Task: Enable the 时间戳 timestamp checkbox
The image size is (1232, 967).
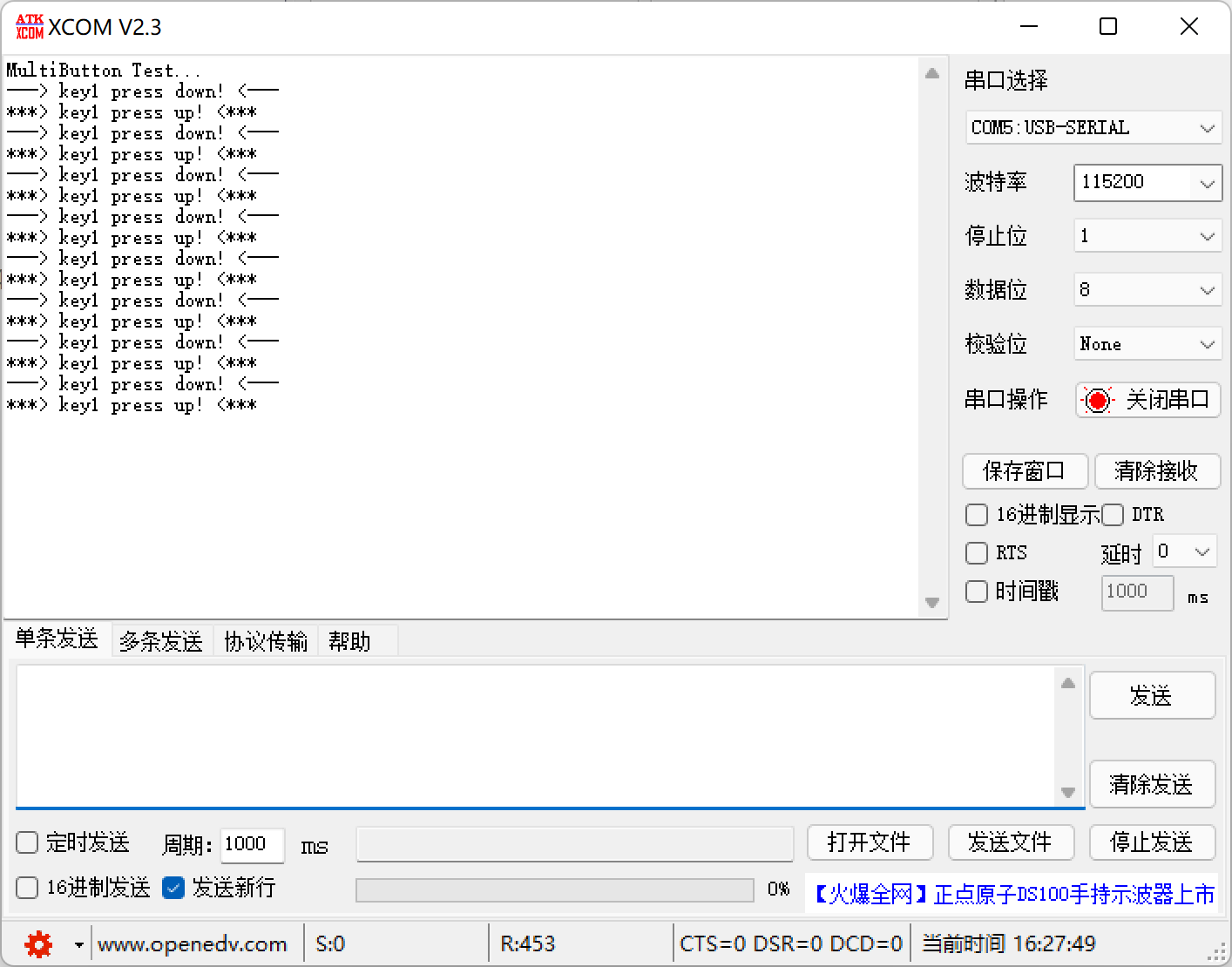Action: pyautogui.click(x=977, y=592)
